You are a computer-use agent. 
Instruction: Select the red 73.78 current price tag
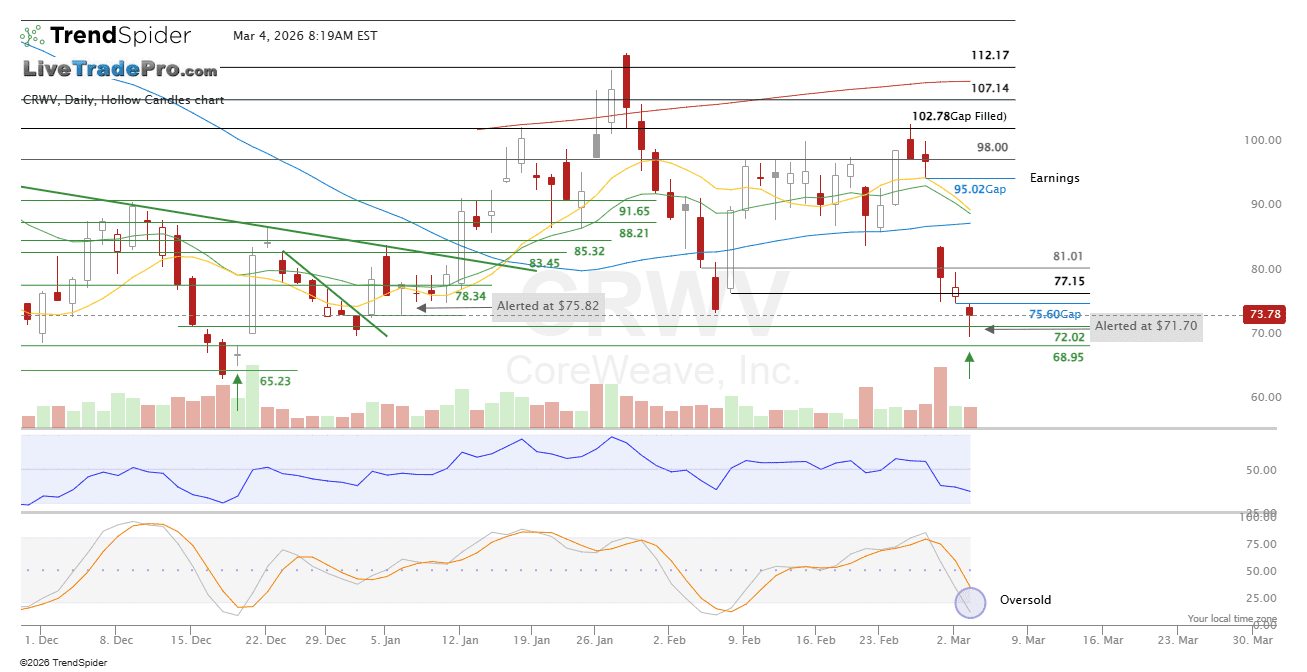(x=1262, y=315)
